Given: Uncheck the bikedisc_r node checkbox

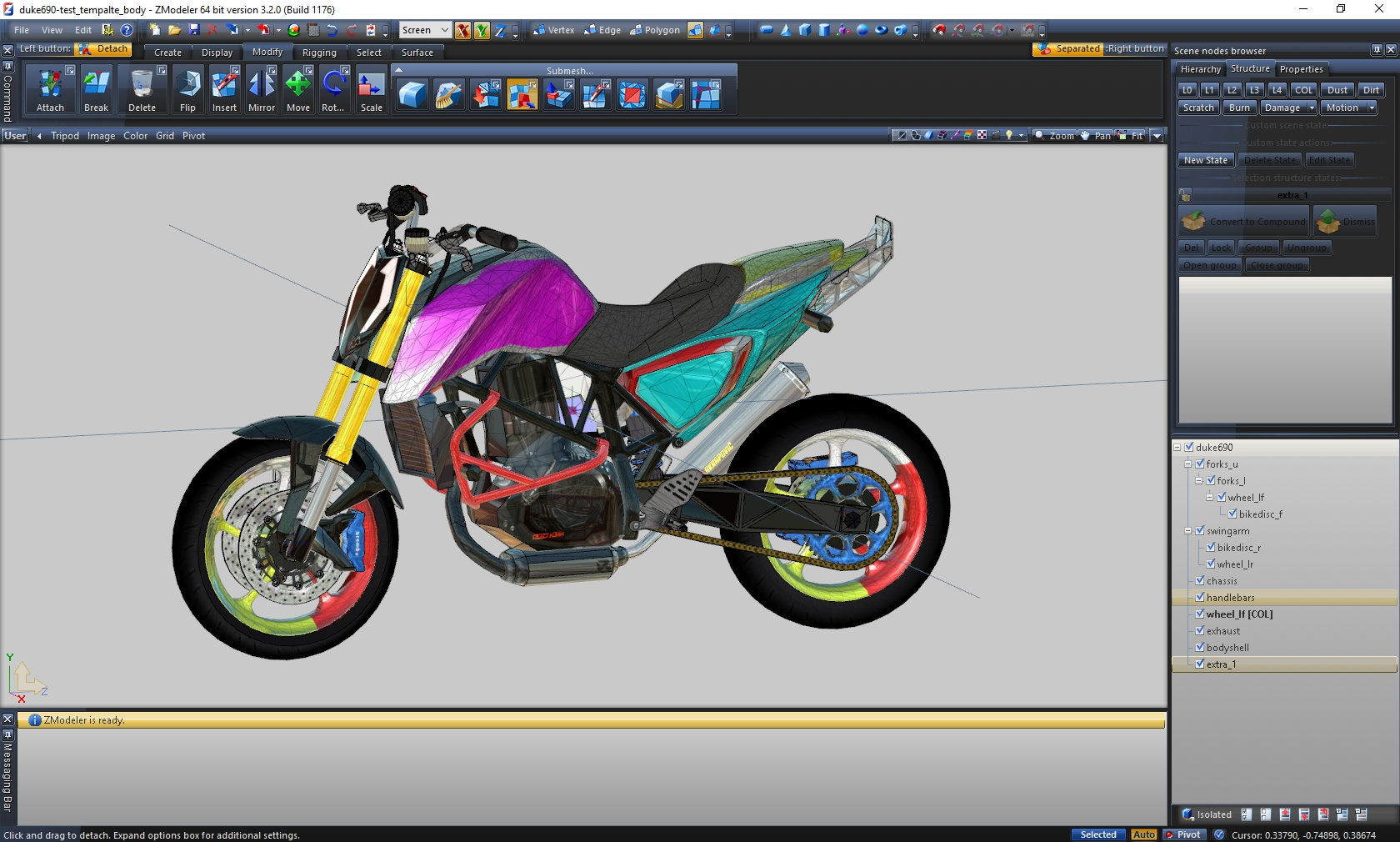Looking at the screenshot, I should (1211, 547).
